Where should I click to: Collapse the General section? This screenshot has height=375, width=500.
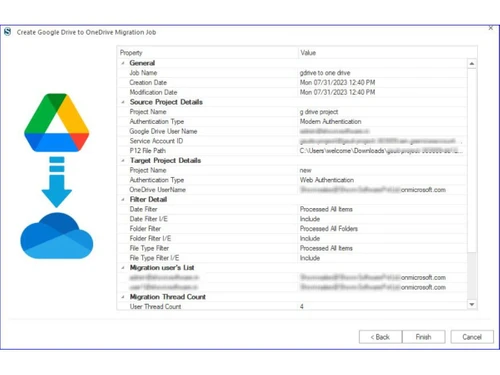(x=123, y=63)
